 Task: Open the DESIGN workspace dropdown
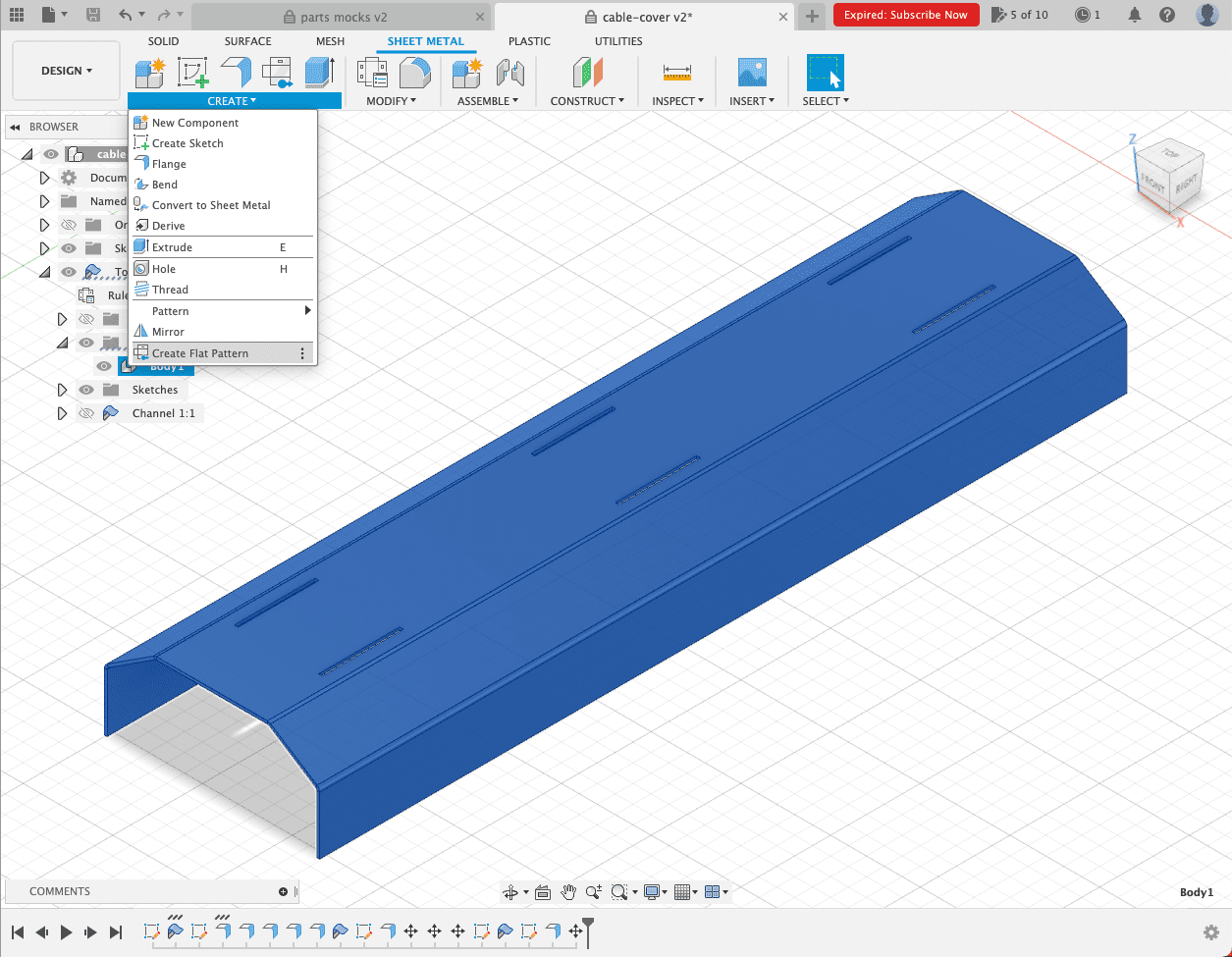point(67,71)
